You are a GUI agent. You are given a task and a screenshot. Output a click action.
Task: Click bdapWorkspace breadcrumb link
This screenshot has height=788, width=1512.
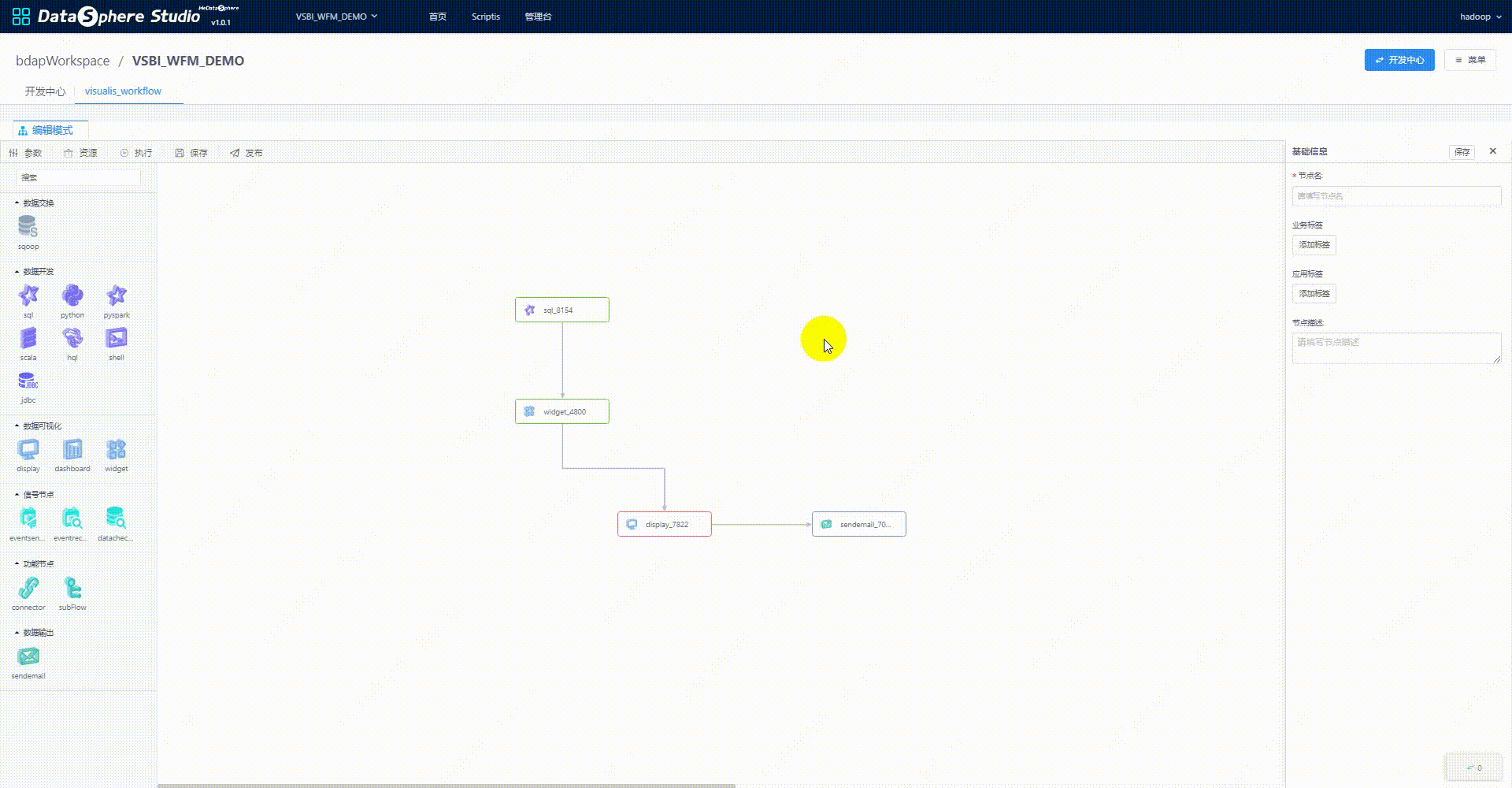tap(63, 61)
